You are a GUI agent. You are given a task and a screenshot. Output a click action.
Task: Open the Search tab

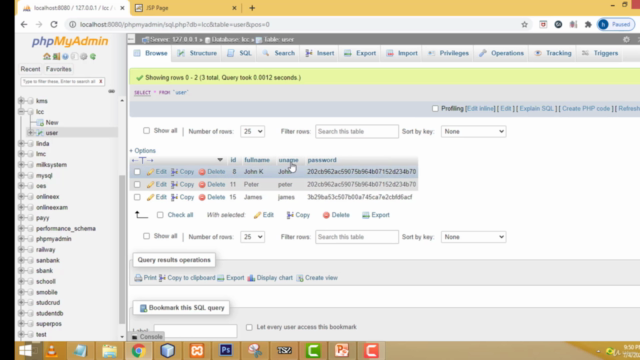point(279,53)
